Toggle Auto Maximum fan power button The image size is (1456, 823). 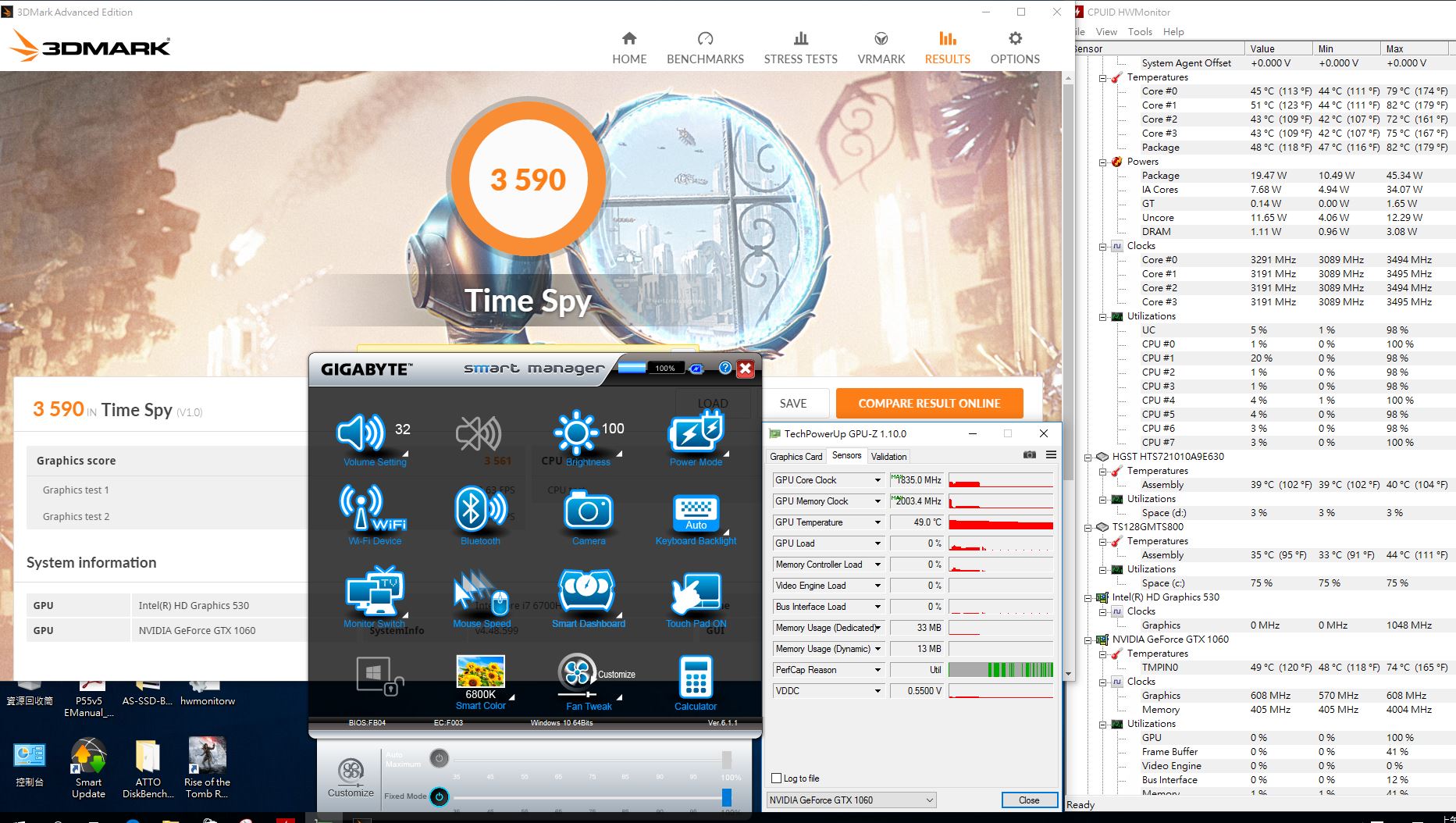pos(439,757)
